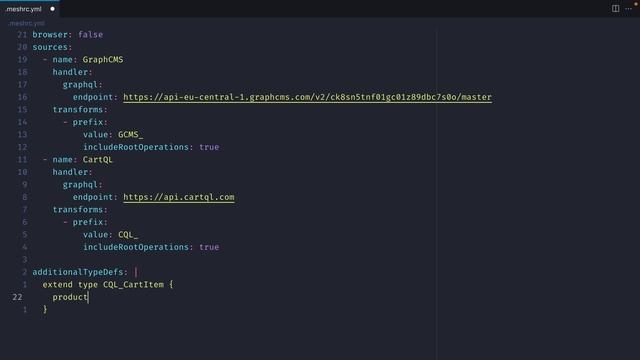Open the https://api.cartql.com link
This screenshot has height=360, width=640.
[179, 197]
